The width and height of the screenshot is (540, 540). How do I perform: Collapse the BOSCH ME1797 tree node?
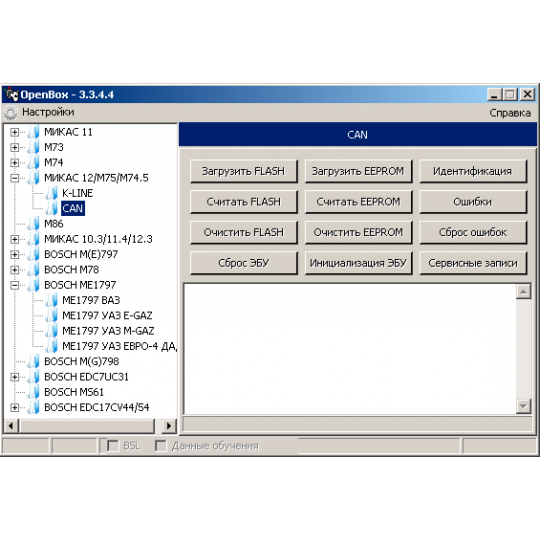14,285
